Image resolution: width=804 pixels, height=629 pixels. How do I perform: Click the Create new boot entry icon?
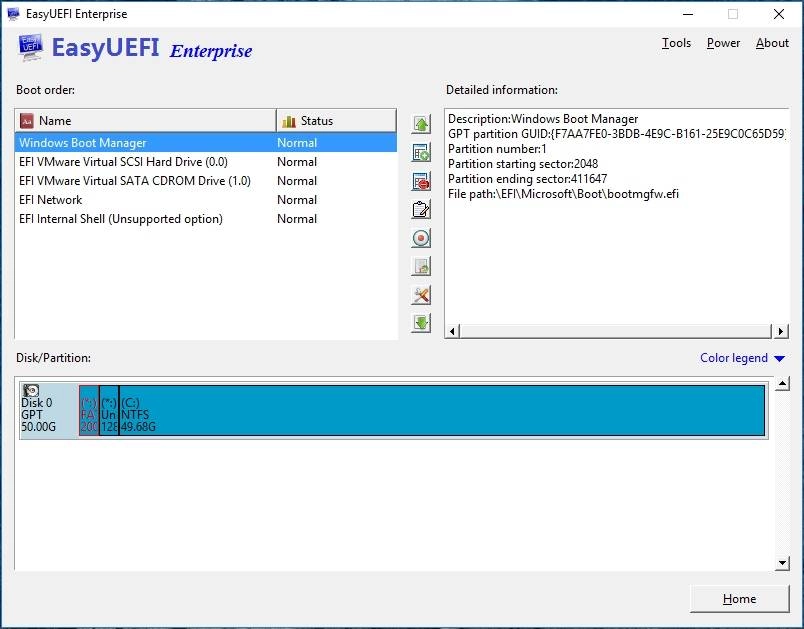(421, 153)
